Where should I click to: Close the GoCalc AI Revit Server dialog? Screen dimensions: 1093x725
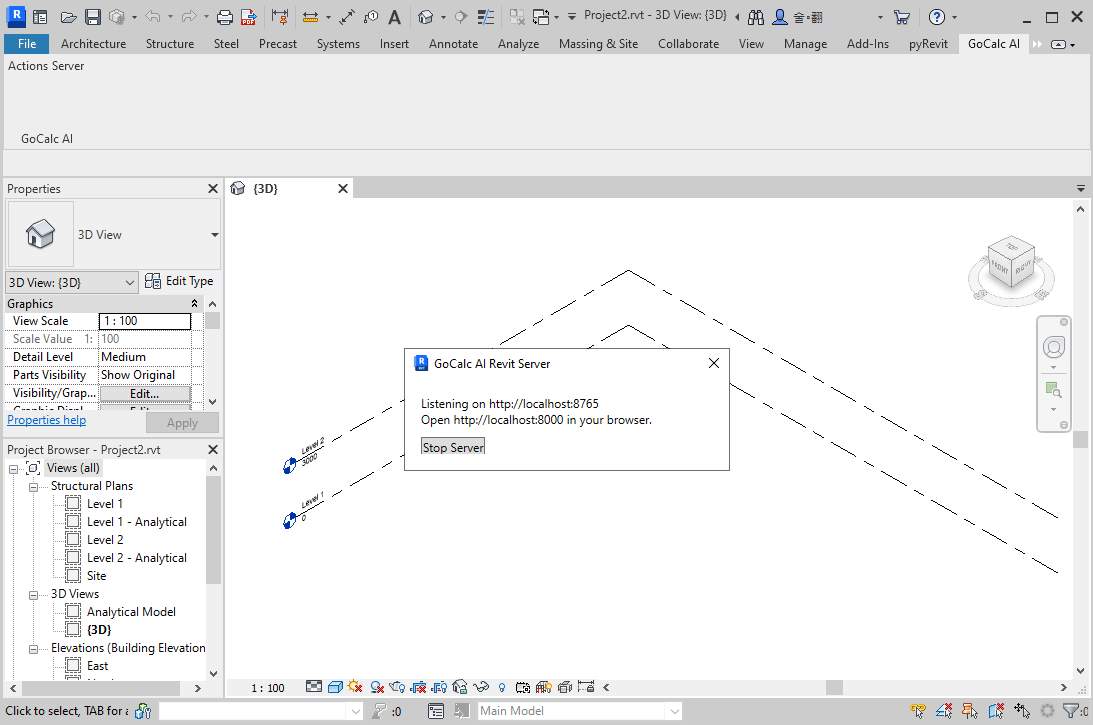click(x=714, y=363)
